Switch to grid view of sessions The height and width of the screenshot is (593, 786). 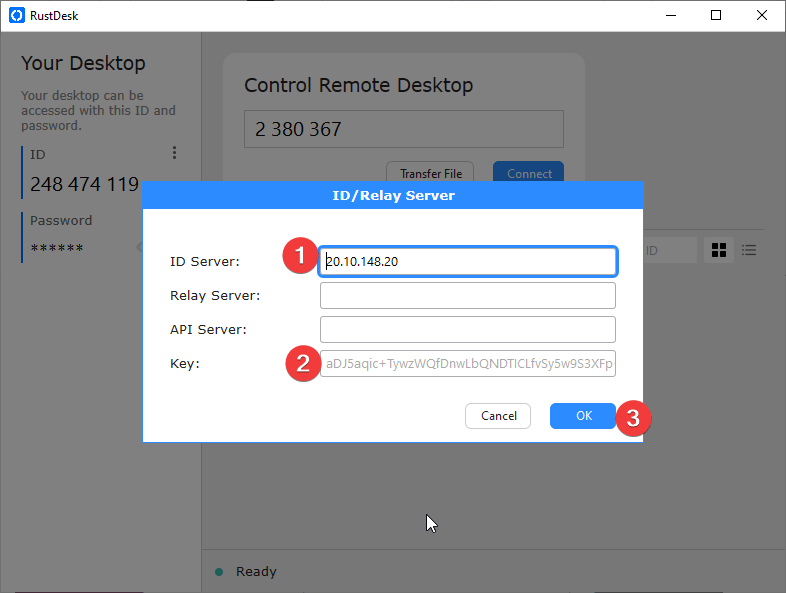click(717, 250)
